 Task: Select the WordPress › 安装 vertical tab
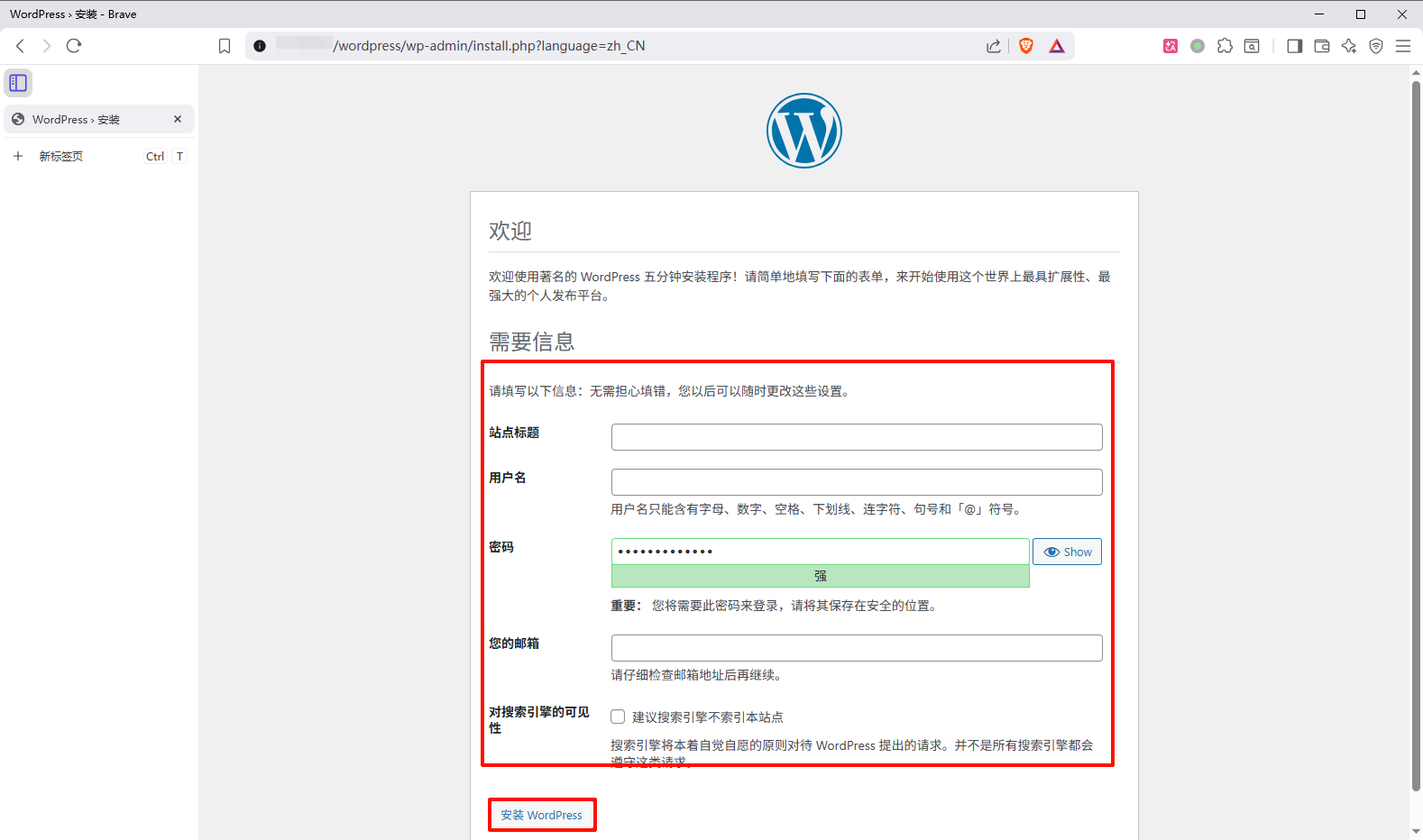pos(90,119)
